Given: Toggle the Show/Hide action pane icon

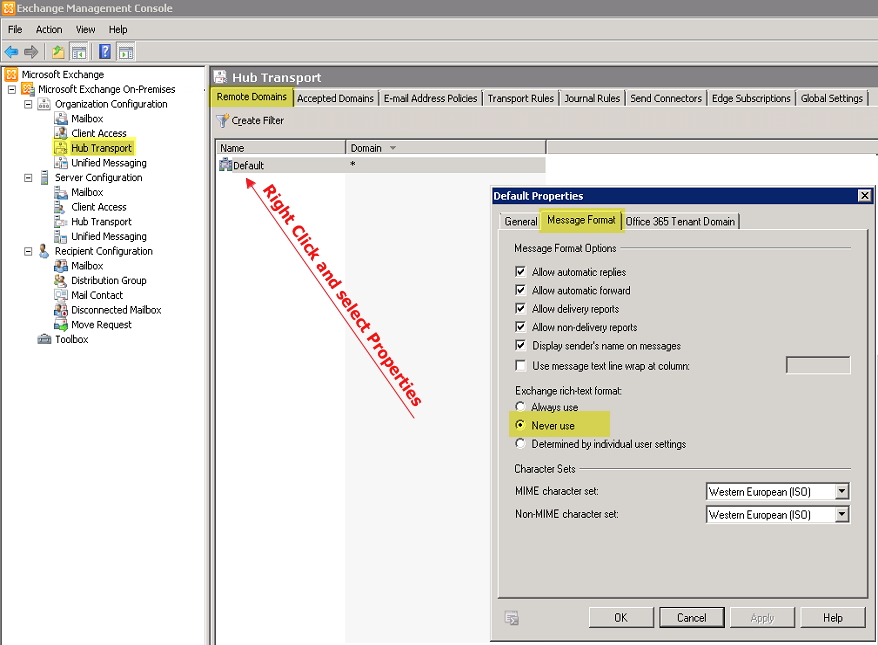Looking at the screenshot, I should tap(126, 52).
